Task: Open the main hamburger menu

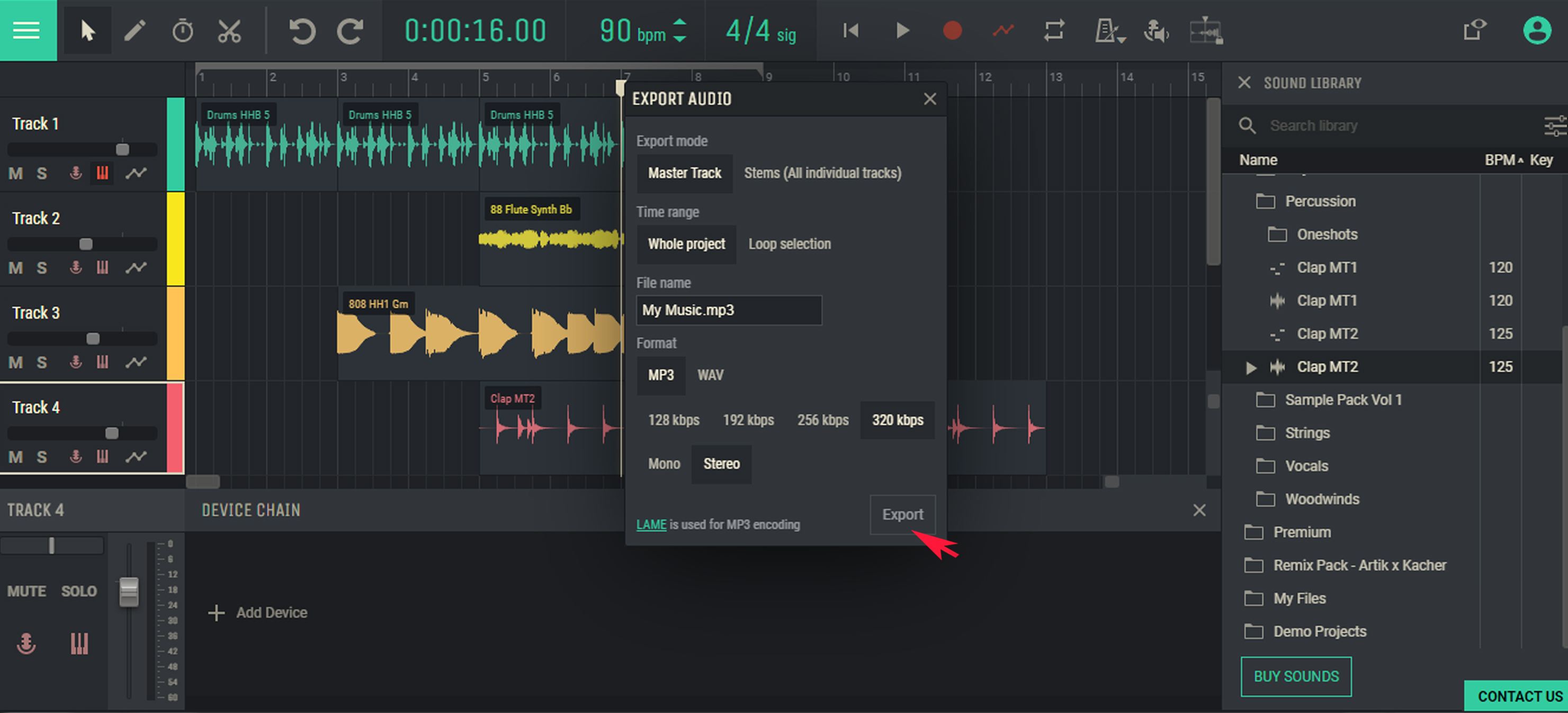Action: (28, 30)
